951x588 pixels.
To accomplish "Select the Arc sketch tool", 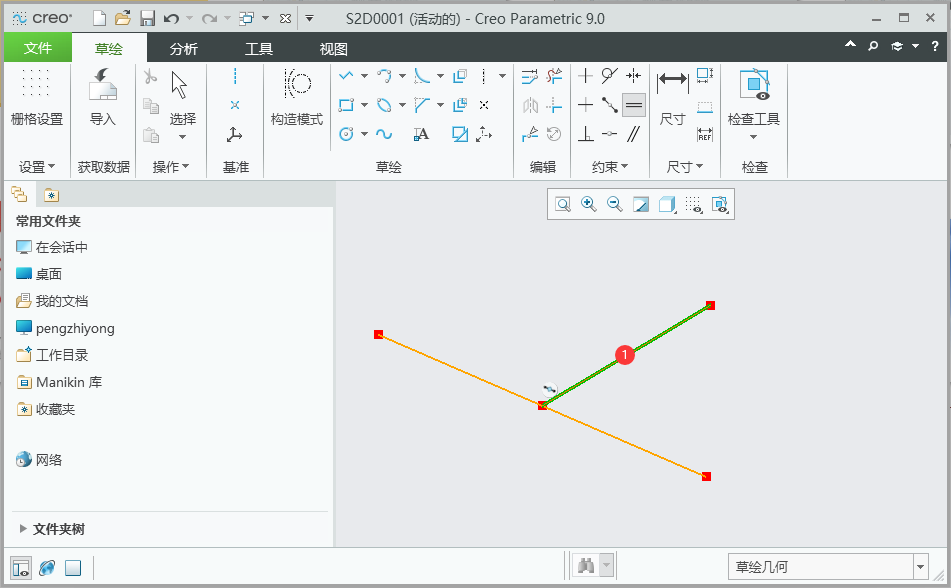I will coord(384,76).
